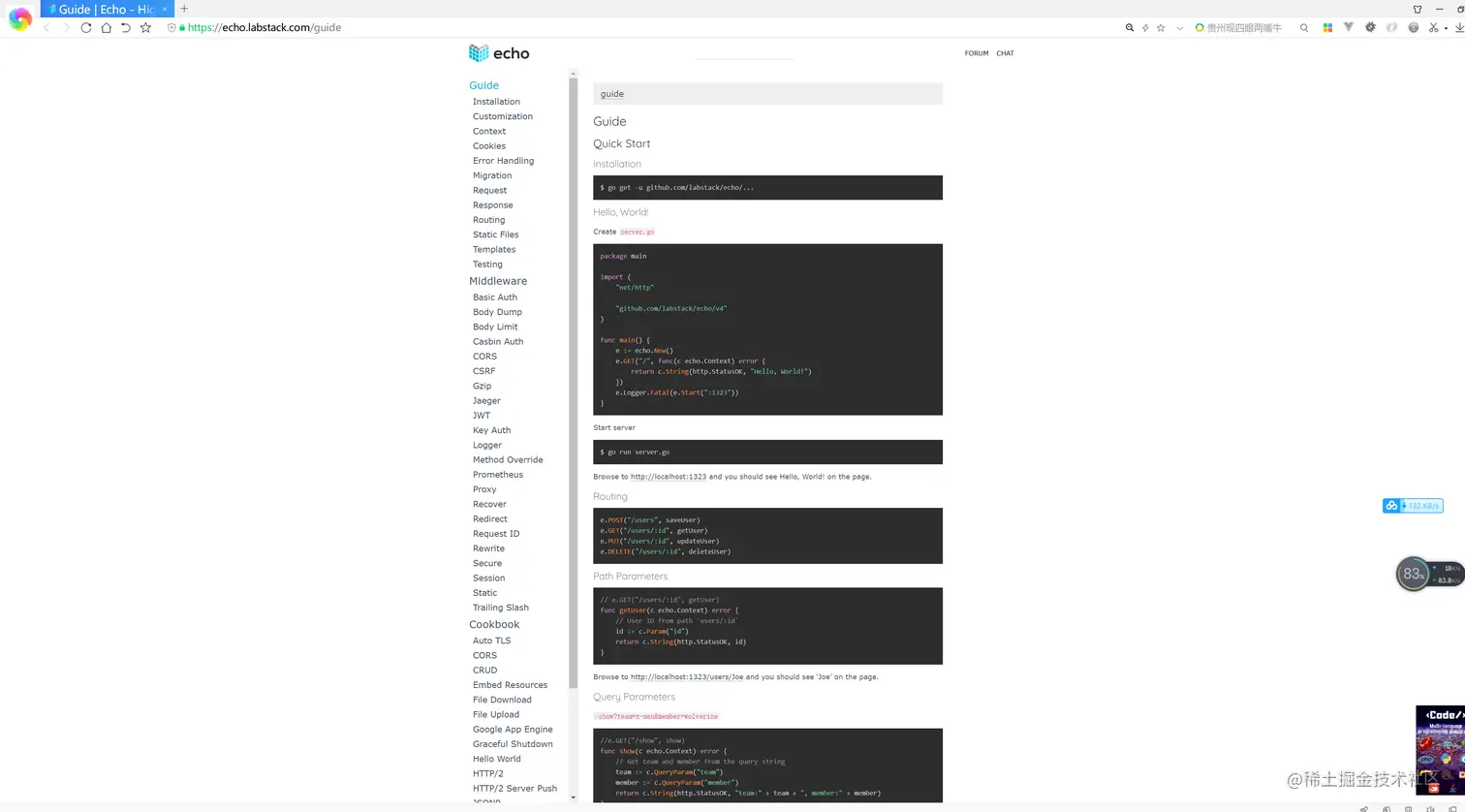1465x812 pixels.
Task: Open Auto TLS cookbook page
Action: [x=491, y=640]
